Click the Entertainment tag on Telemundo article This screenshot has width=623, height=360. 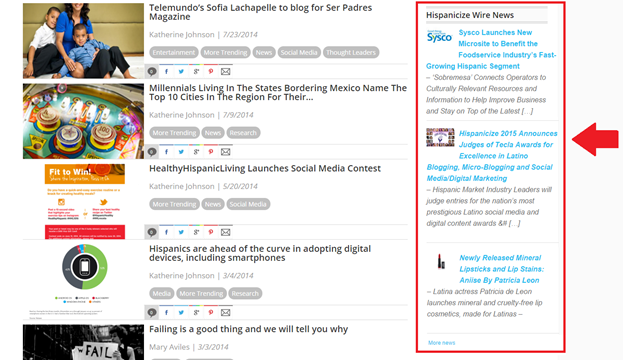[174, 52]
